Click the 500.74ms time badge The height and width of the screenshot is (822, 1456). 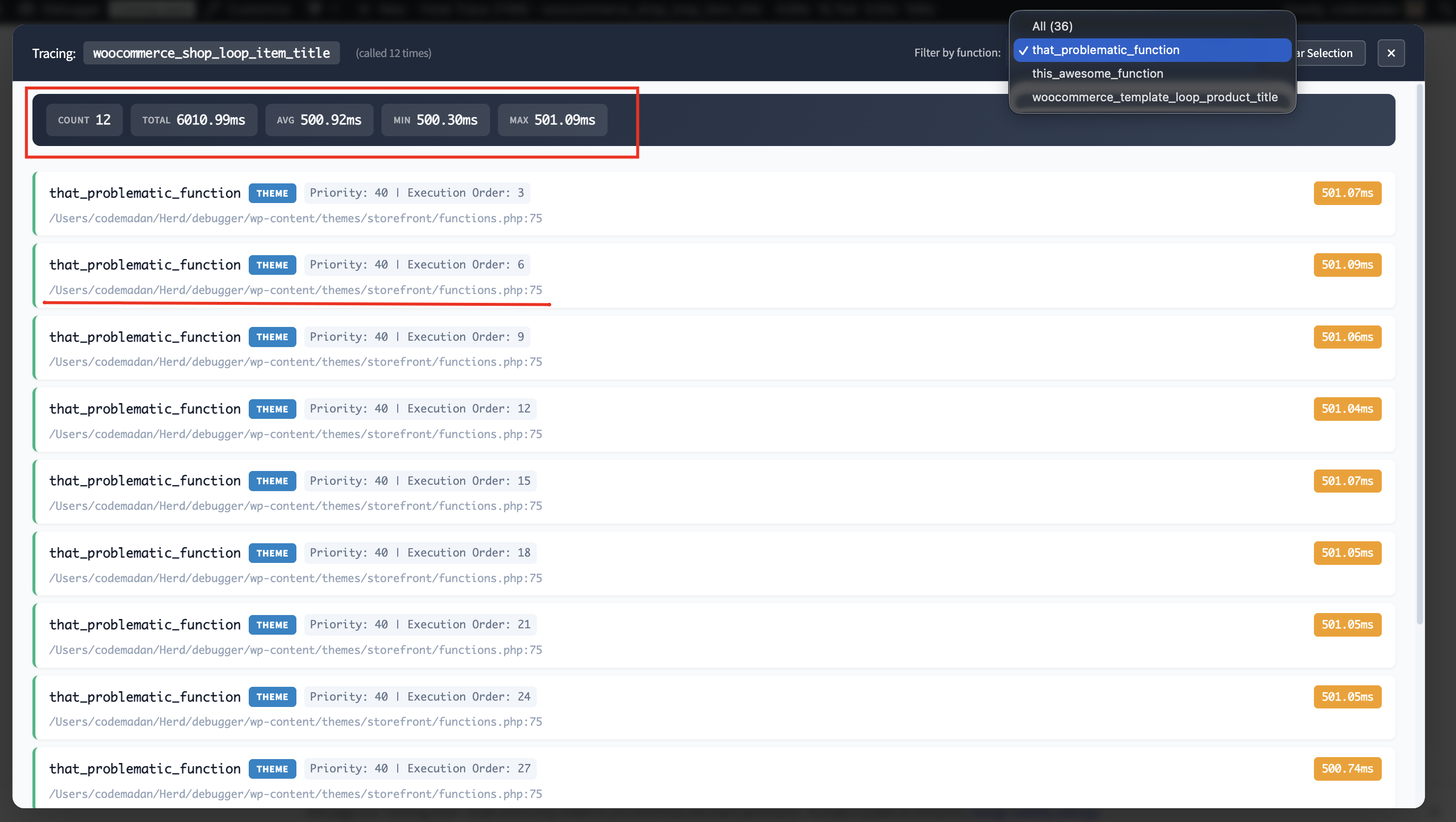(1347, 769)
